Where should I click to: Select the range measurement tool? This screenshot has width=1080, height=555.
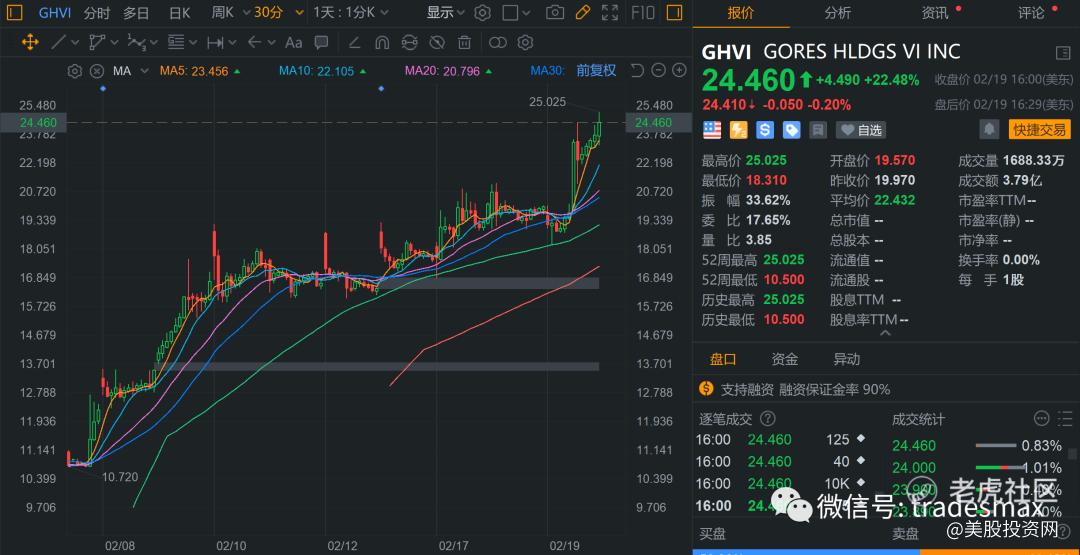pos(215,43)
